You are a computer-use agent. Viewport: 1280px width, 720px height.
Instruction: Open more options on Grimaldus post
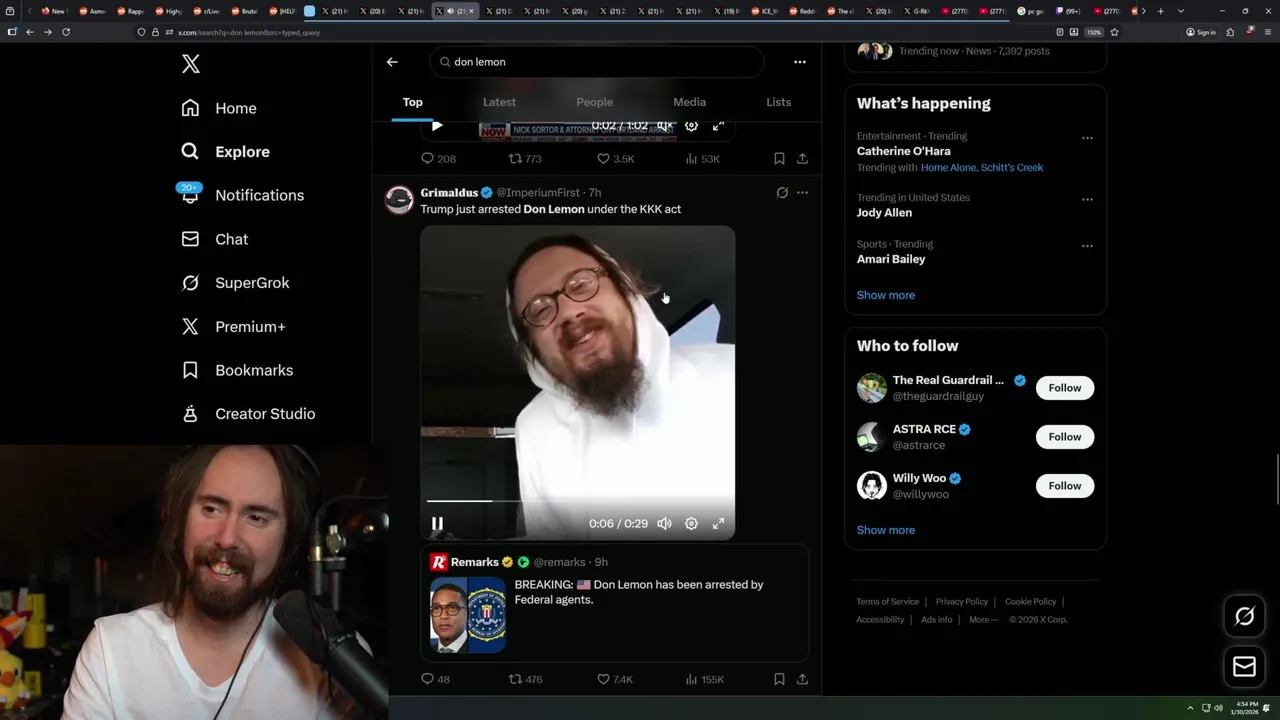[x=802, y=192]
